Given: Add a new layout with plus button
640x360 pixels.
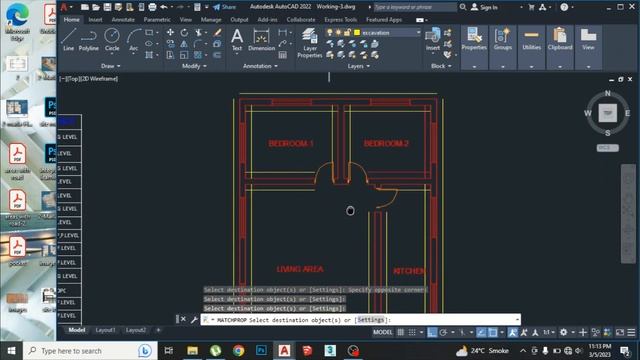Looking at the screenshot, I should click(x=158, y=330).
